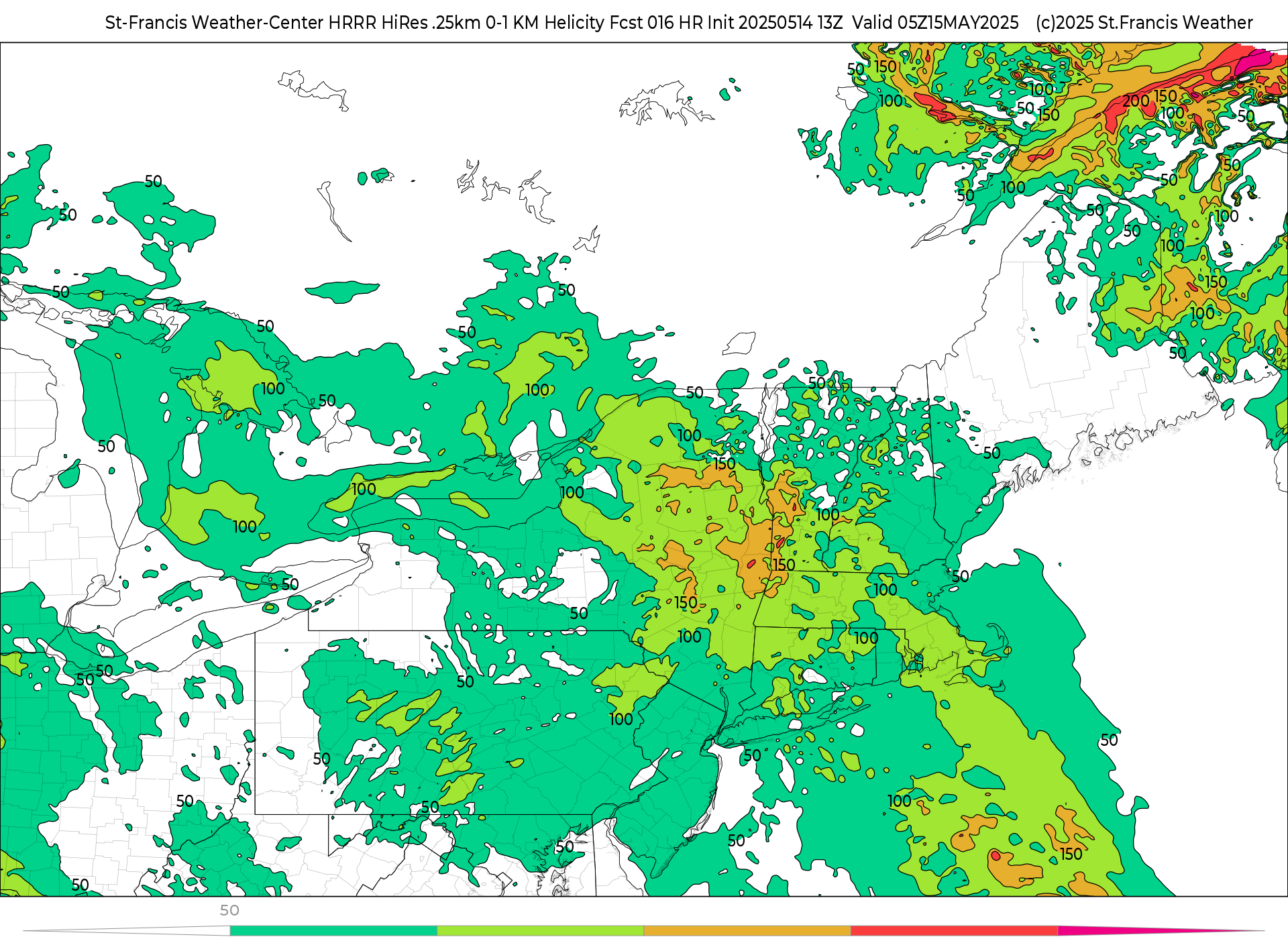Click the dark green colorbar segment
This screenshot has width=1288, height=939.
click(x=333, y=931)
